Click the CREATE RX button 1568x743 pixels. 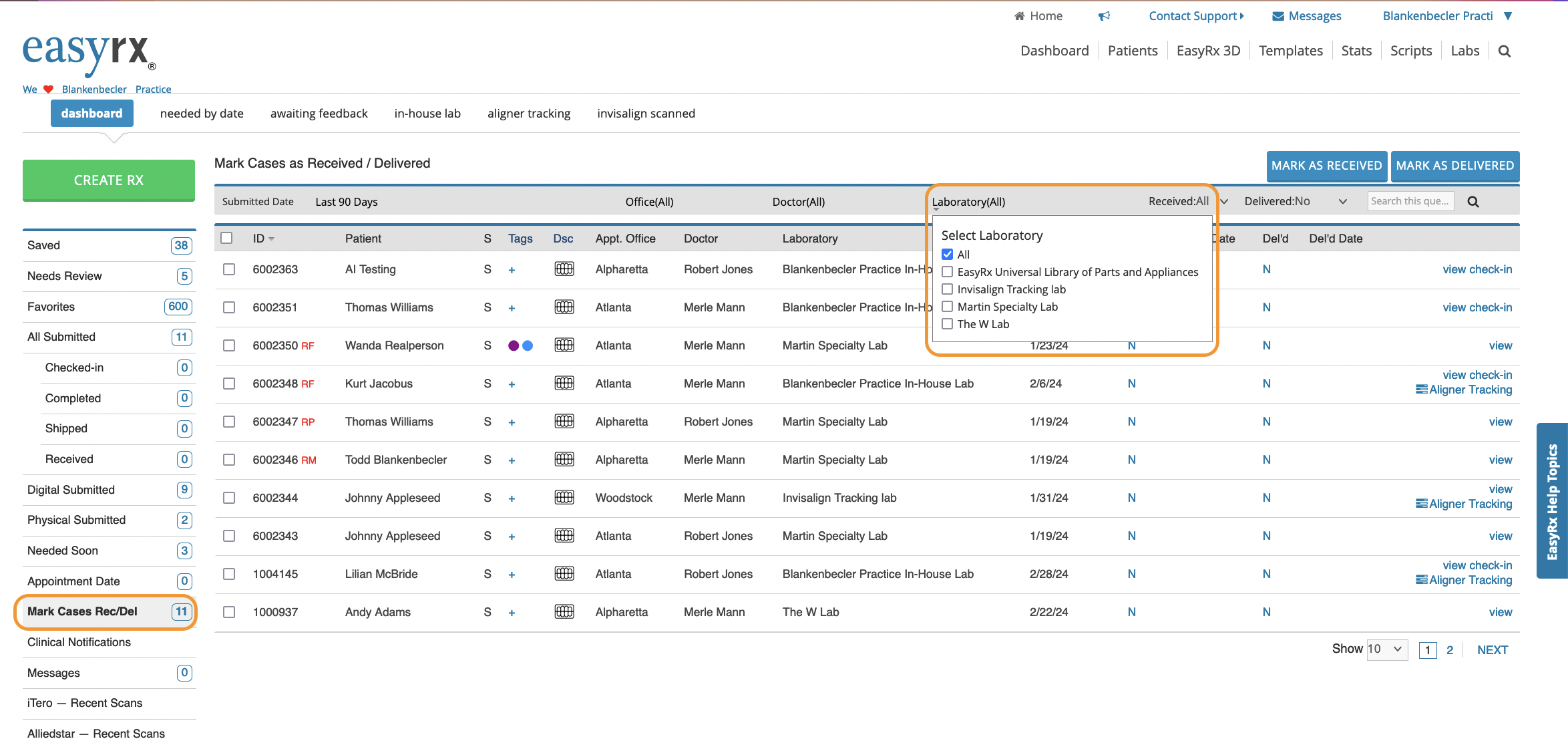(x=109, y=180)
